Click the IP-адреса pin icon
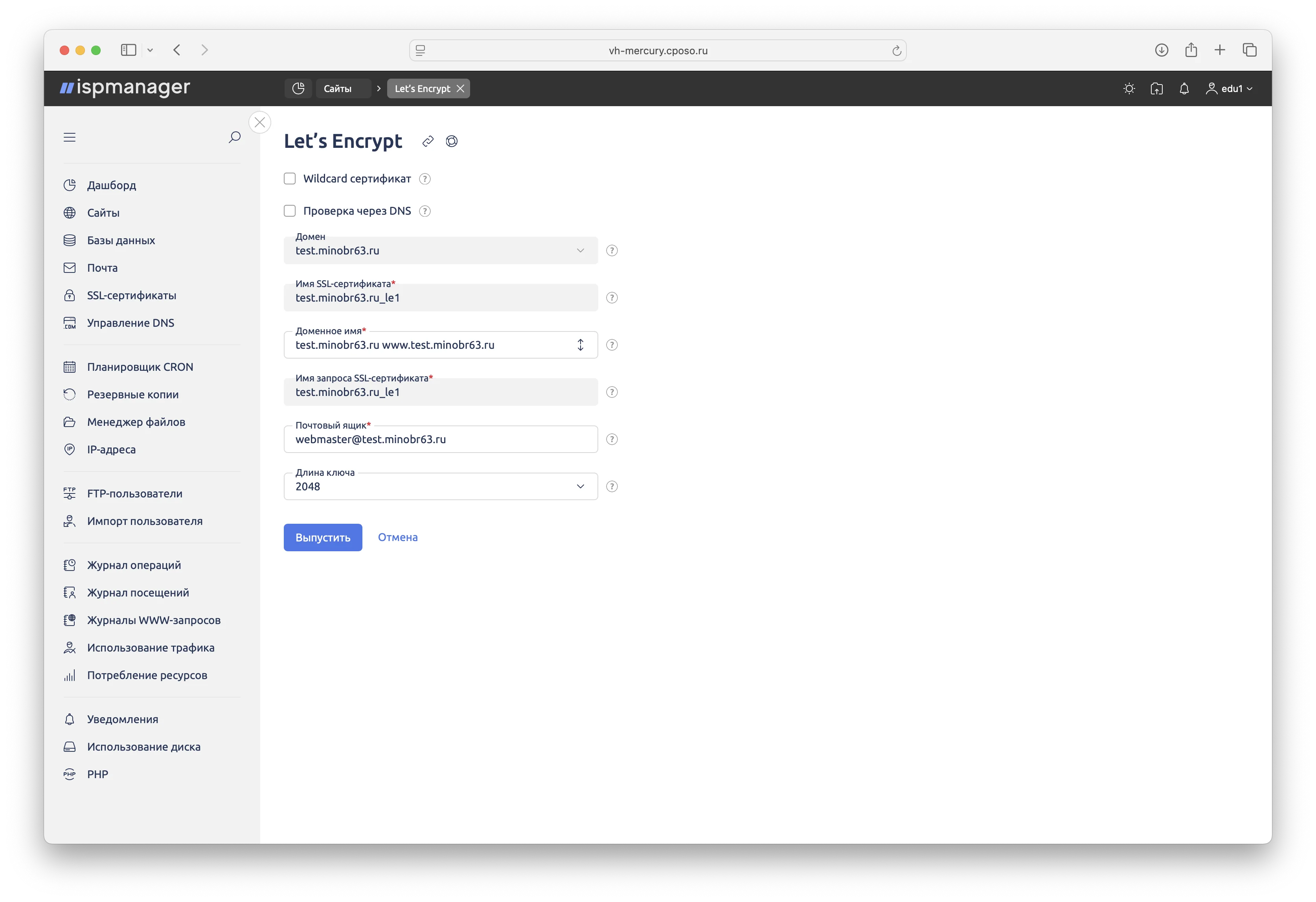 pos(70,449)
